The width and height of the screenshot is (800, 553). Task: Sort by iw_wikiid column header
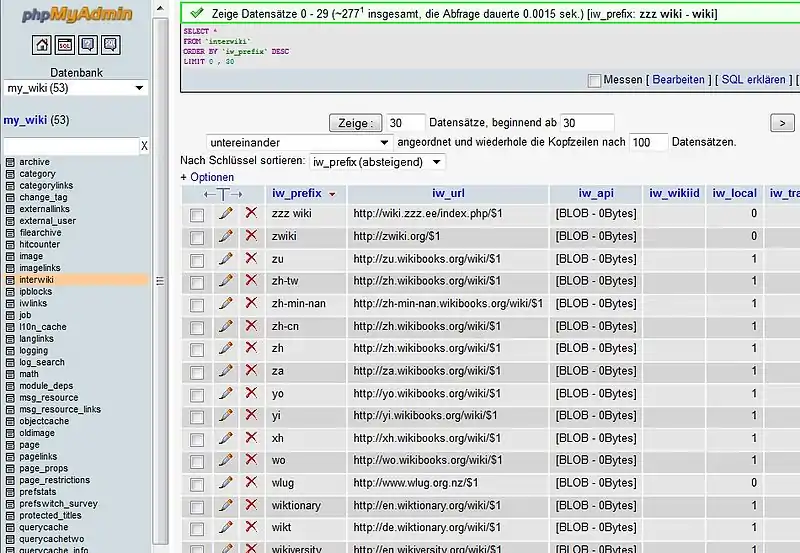click(674, 193)
